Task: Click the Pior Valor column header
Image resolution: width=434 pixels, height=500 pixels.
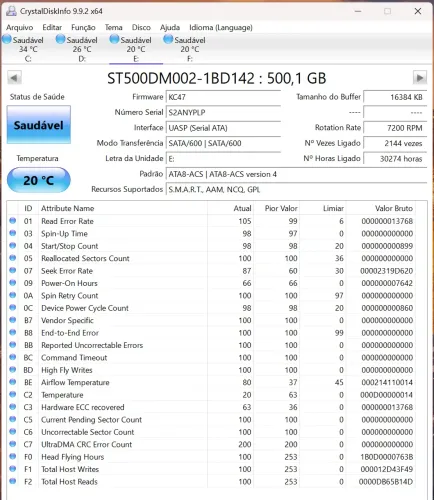Action: coord(276,208)
